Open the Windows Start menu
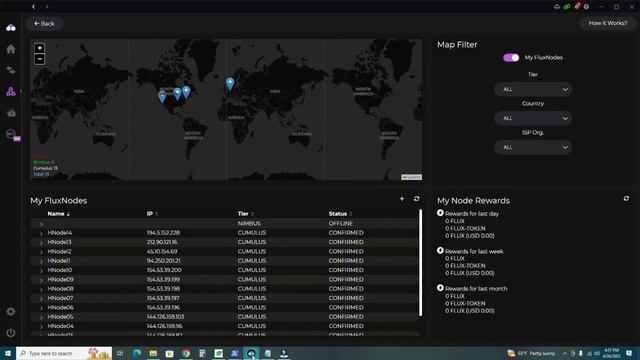Image resolution: width=640 pixels, height=360 pixels. click(x=8, y=353)
